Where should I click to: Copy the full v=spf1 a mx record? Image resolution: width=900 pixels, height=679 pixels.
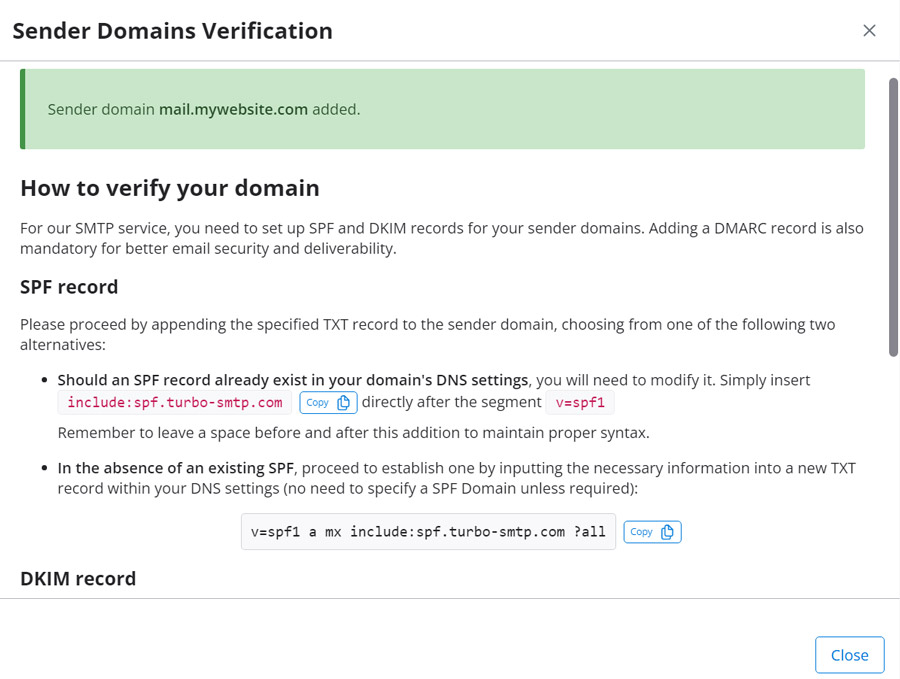click(x=652, y=532)
